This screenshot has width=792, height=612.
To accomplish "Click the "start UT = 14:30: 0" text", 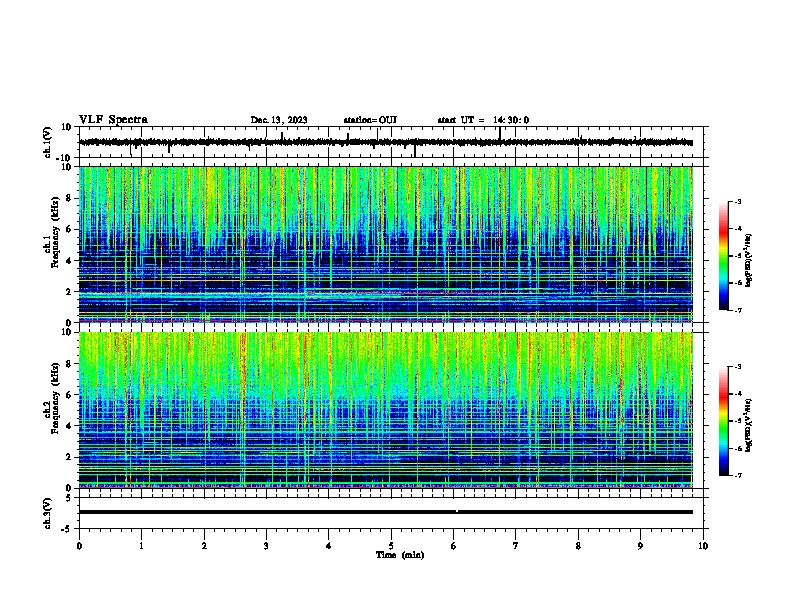I will [483, 120].
